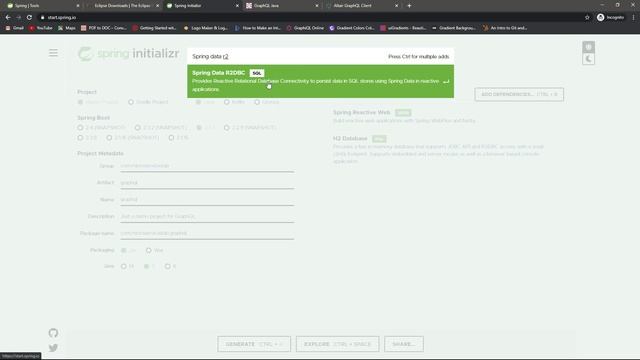Open the hamburger side menu

click(x=53, y=53)
